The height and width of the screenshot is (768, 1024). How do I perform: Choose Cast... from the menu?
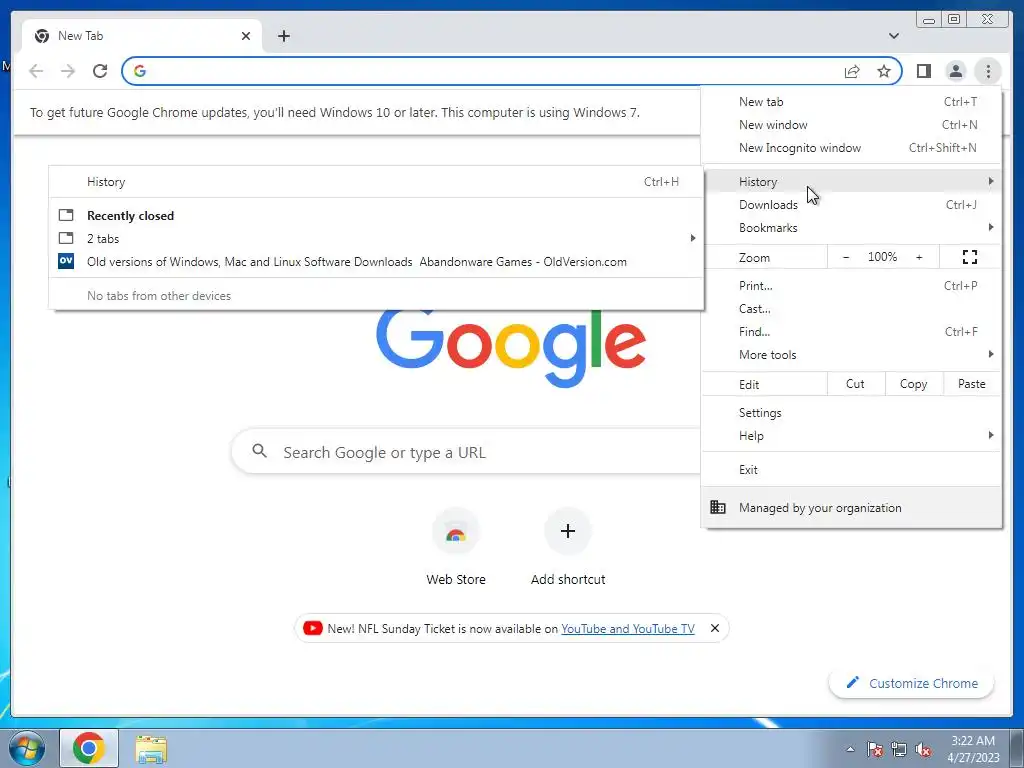click(x=852, y=308)
